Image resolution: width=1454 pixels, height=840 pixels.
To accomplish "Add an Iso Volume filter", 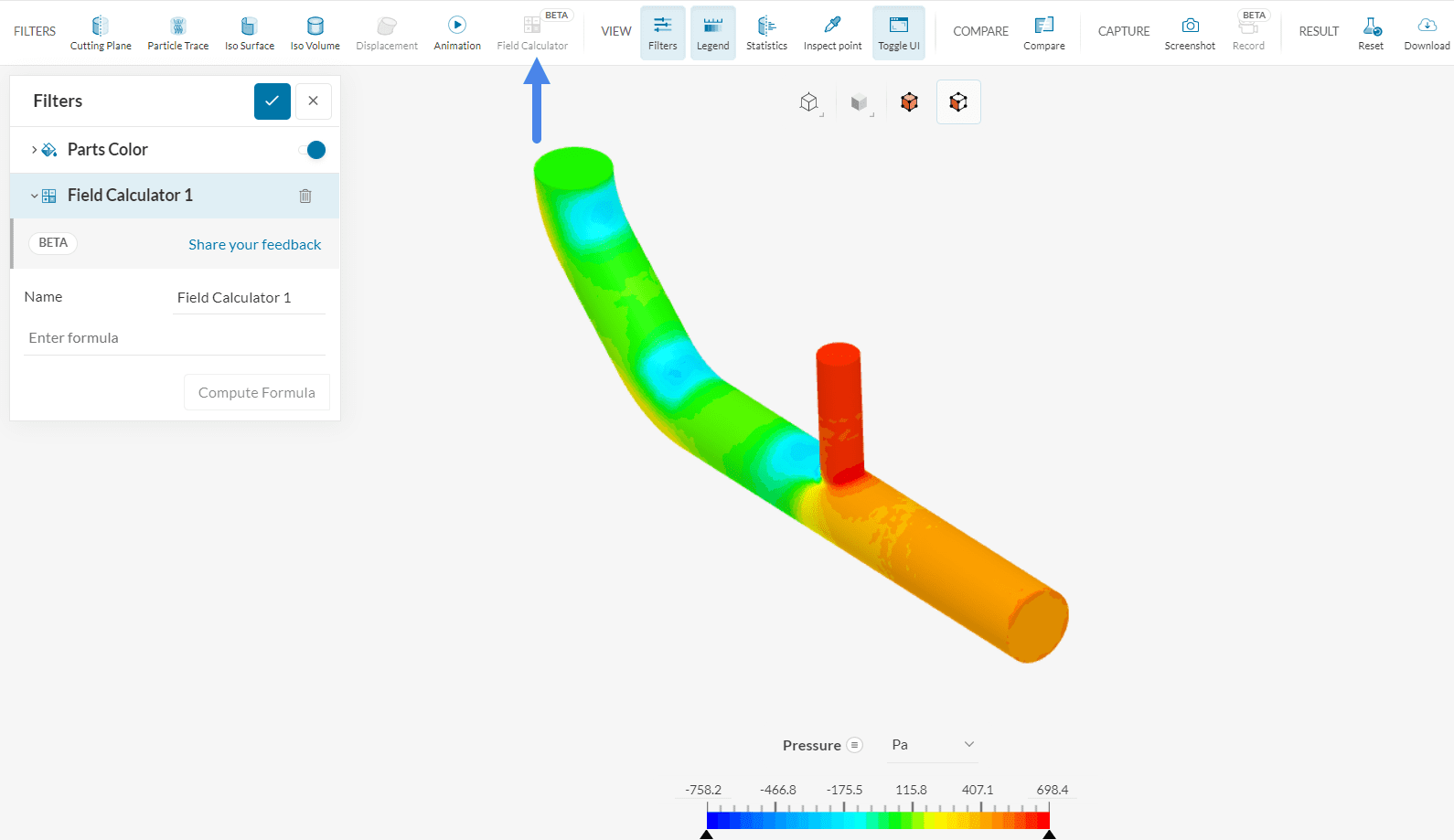I will coord(315,33).
